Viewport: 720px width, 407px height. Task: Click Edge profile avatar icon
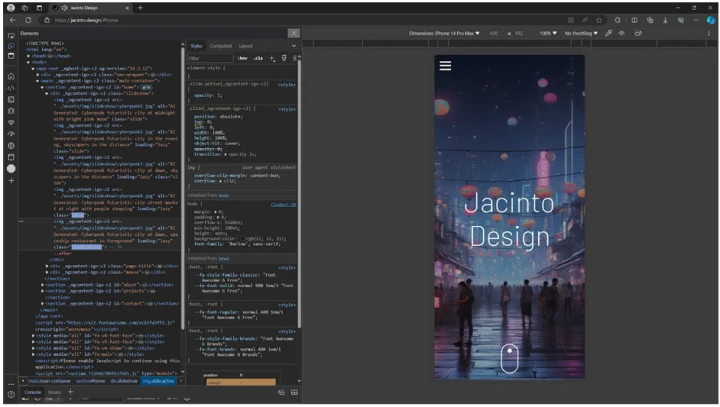pos(11,8)
